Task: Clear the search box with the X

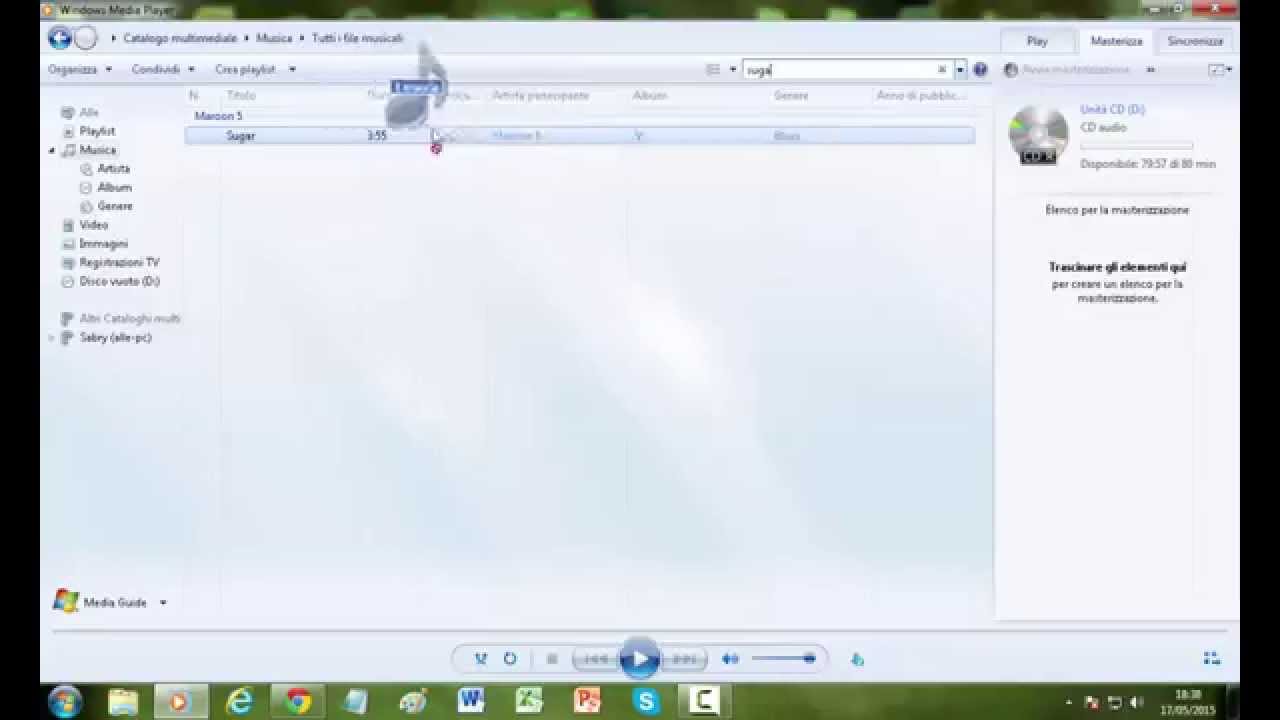Action: [941, 70]
